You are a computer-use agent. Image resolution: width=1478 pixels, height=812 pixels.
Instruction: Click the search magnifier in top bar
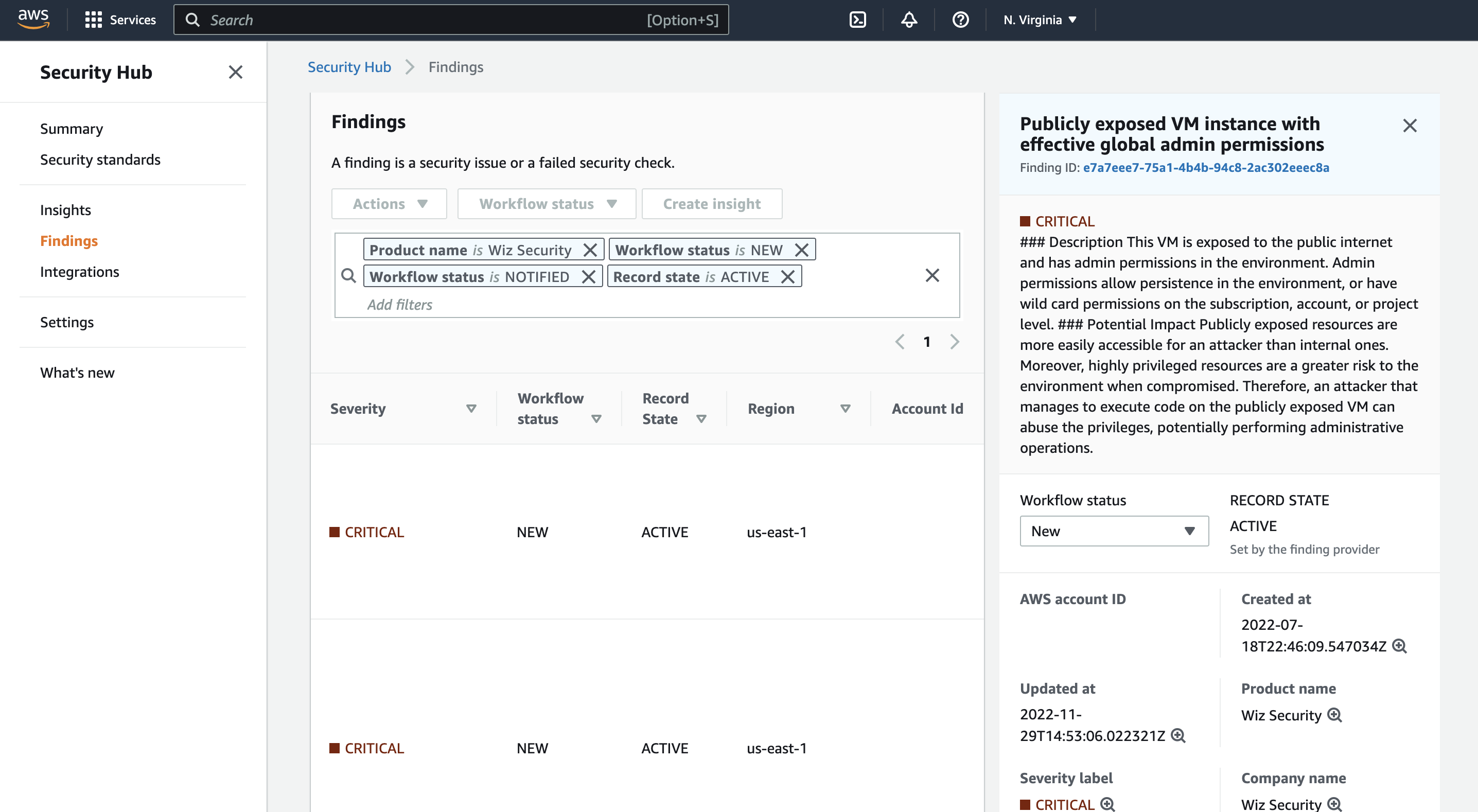(x=193, y=20)
